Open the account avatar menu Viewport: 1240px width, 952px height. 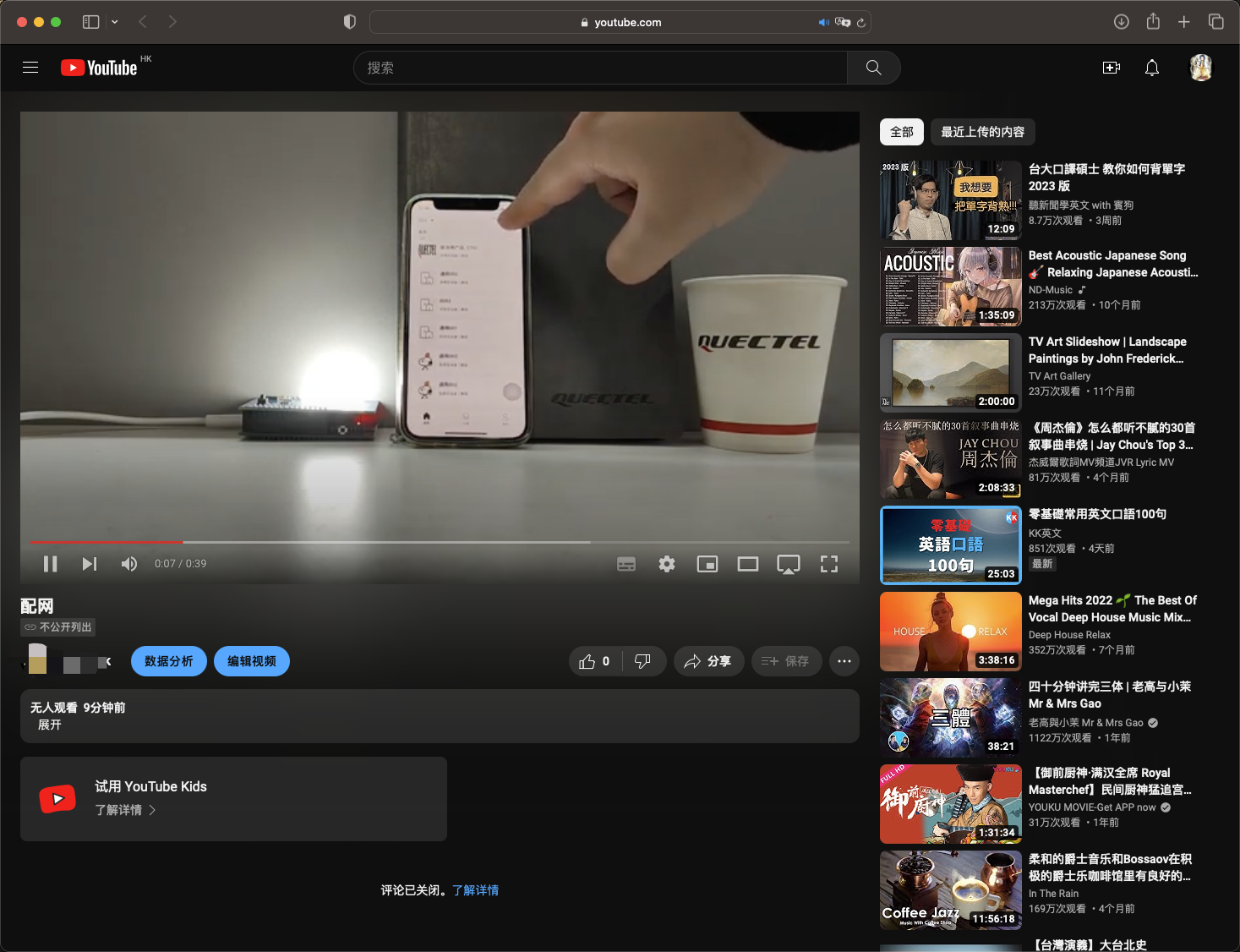1201,68
